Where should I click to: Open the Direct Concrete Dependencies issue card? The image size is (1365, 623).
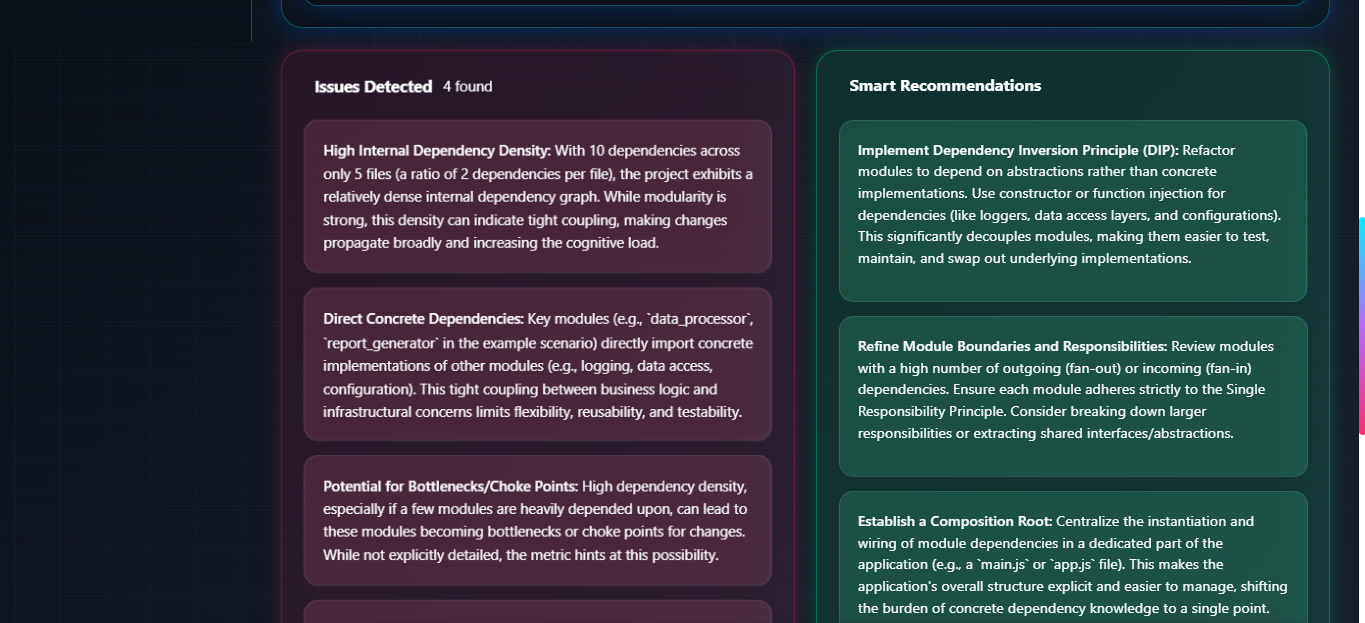coord(538,365)
